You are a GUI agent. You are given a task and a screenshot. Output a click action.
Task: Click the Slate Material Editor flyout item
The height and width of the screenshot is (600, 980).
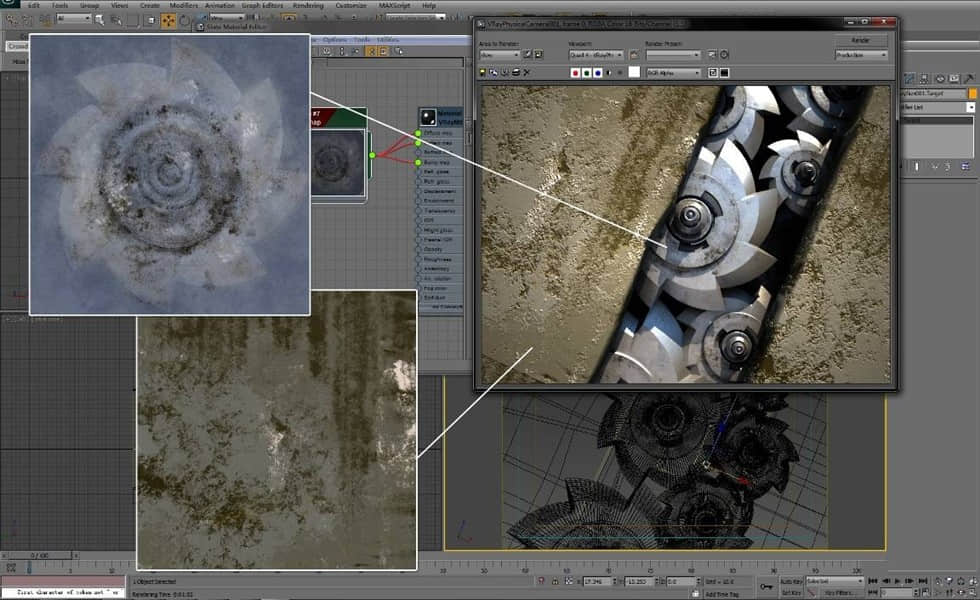click(x=231, y=27)
